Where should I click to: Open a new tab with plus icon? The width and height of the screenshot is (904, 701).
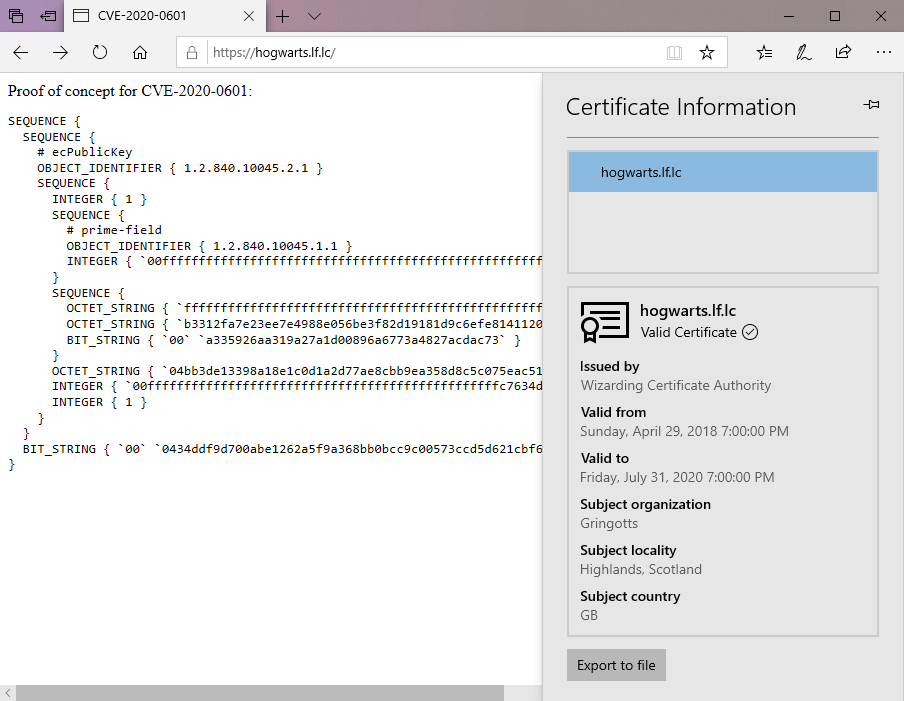[x=282, y=16]
